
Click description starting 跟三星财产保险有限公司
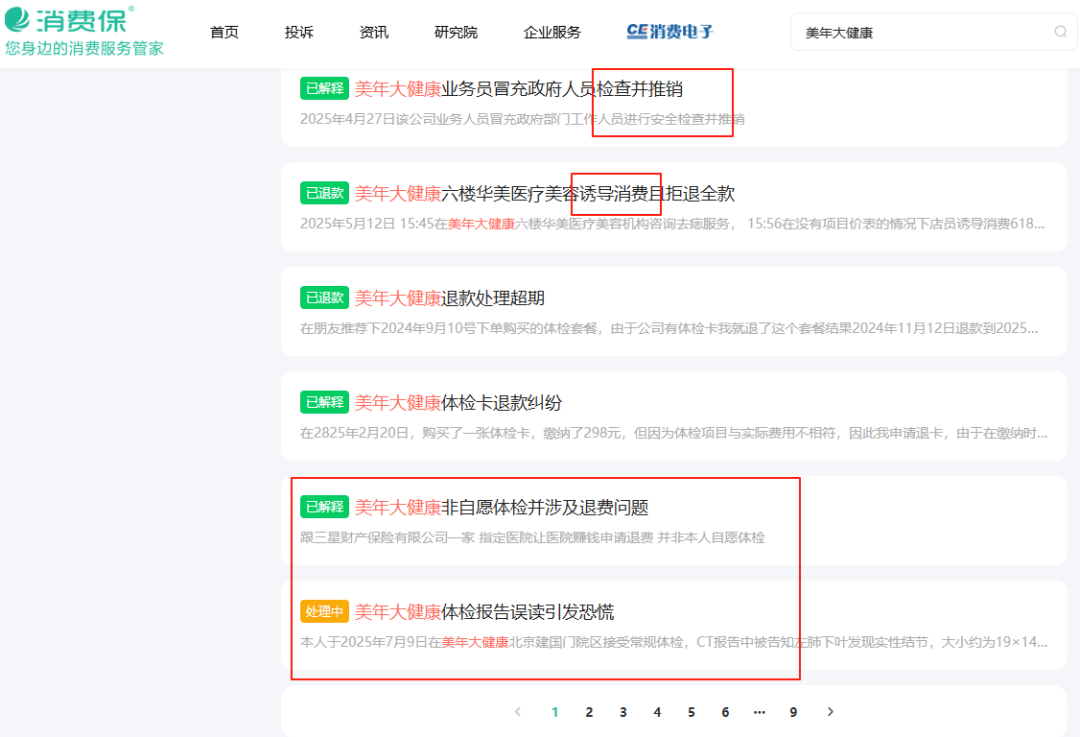point(532,538)
